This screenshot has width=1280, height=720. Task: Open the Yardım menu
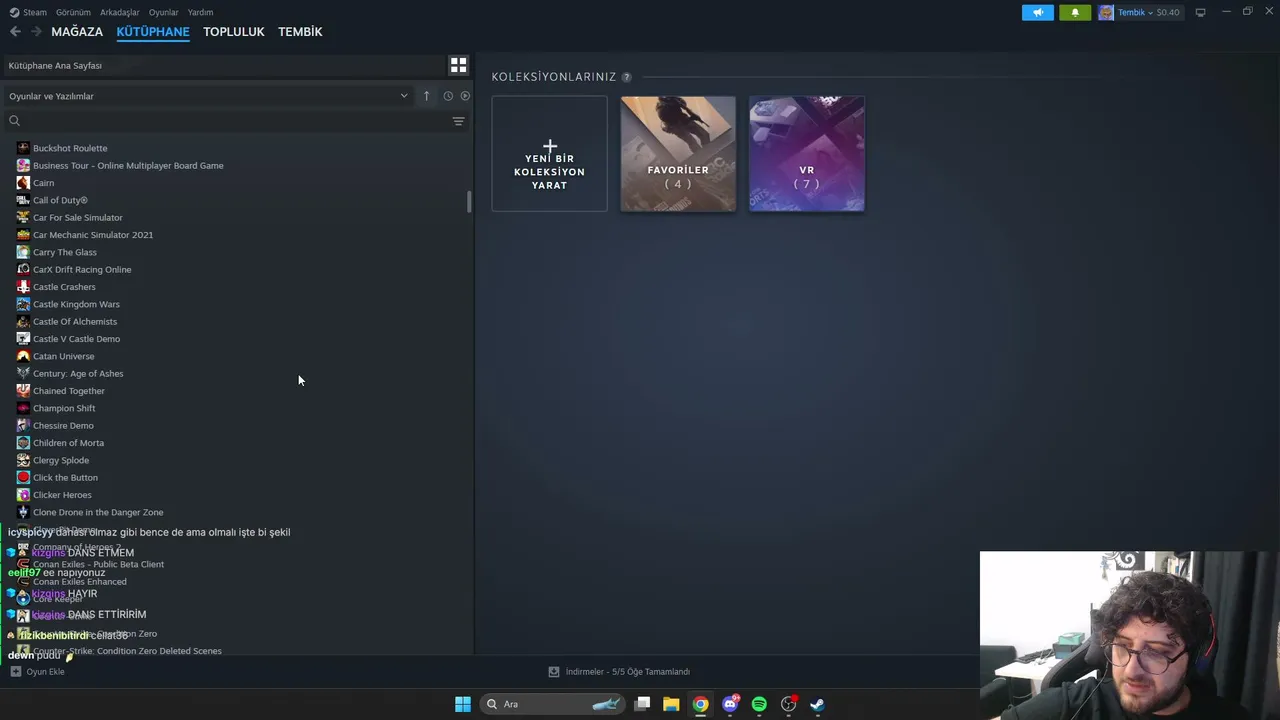[x=200, y=12]
